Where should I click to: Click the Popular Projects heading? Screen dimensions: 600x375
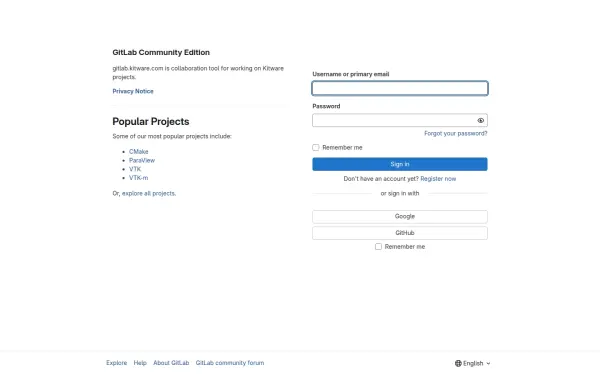click(x=151, y=122)
